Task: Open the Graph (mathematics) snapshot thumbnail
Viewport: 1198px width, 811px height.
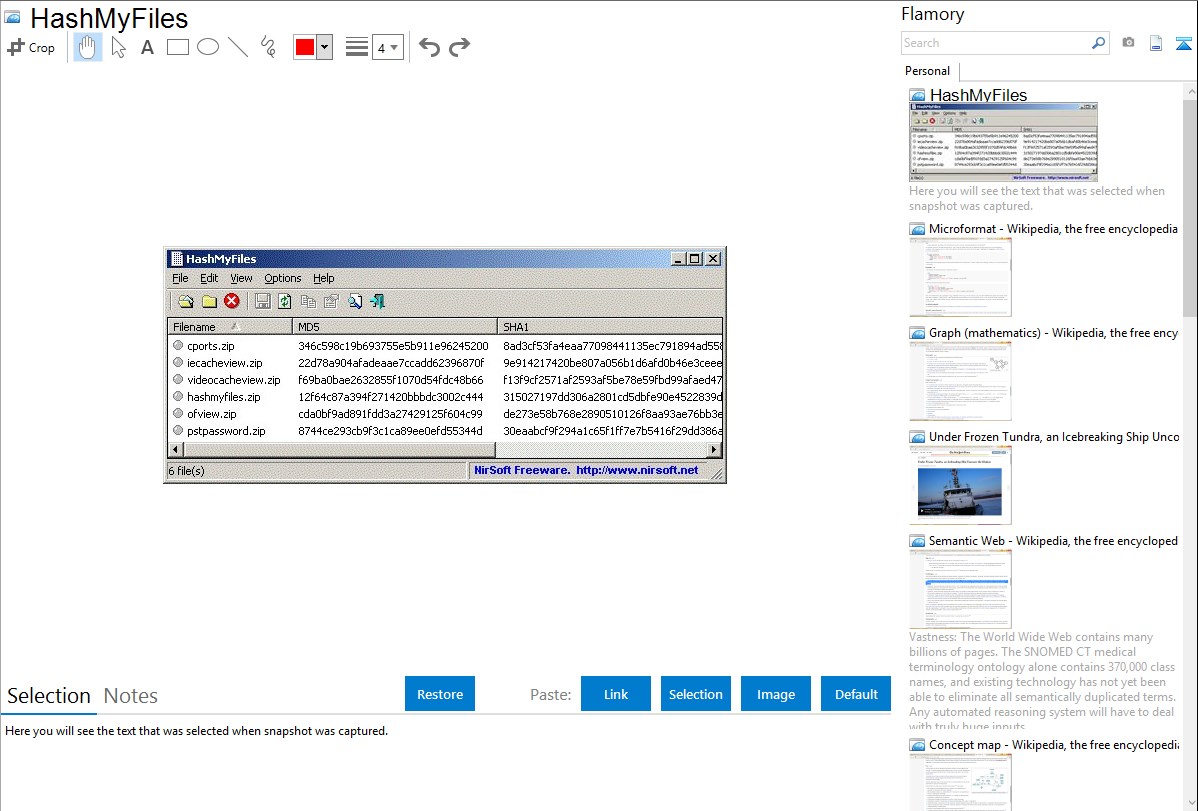Action: click(960, 381)
